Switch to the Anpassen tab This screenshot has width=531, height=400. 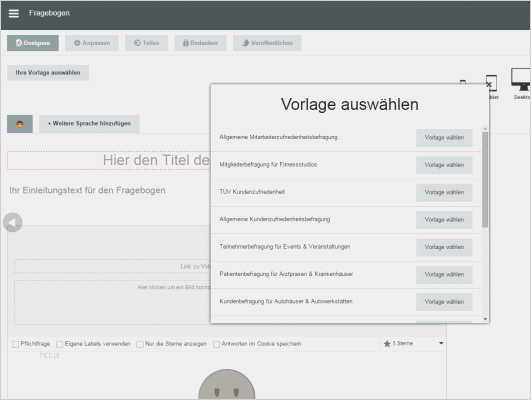pyautogui.click(x=92, y=43)
